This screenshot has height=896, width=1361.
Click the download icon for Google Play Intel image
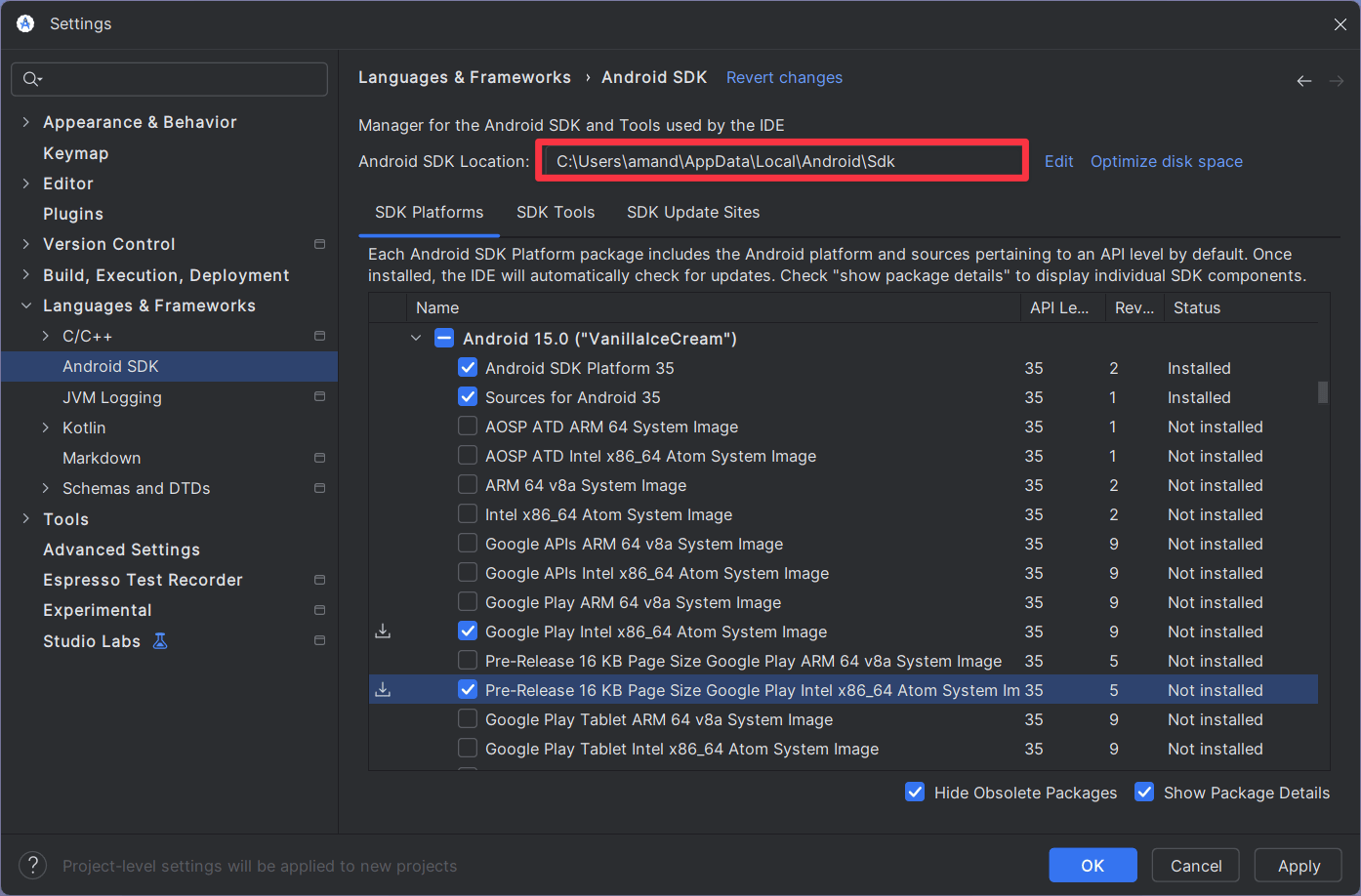pos(383,631)
